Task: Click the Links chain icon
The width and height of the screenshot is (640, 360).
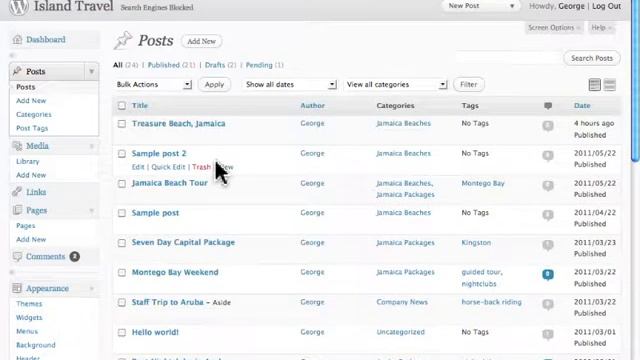Action: 17,191
